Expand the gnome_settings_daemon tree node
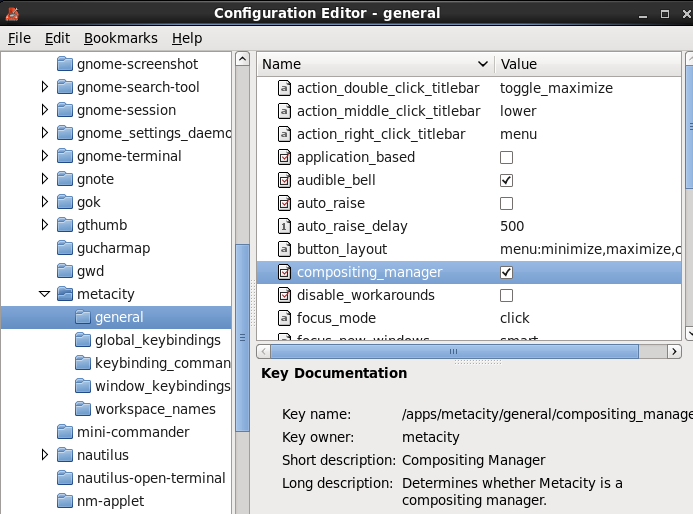This screenshot has height=514, width=693. (45, 133)
